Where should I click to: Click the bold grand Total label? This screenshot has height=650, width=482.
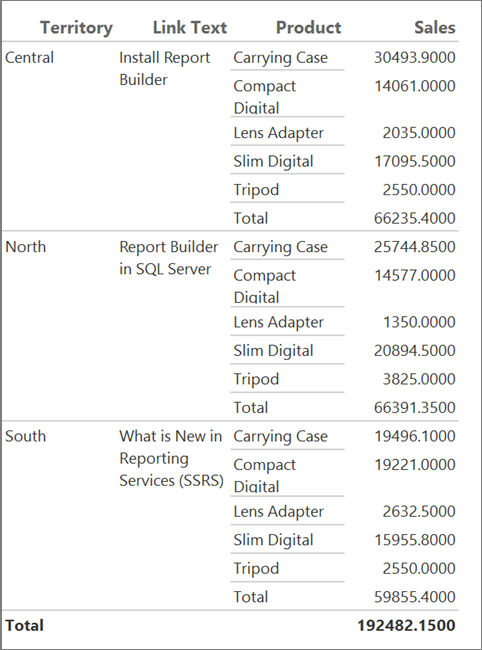(x=24, y=626)
